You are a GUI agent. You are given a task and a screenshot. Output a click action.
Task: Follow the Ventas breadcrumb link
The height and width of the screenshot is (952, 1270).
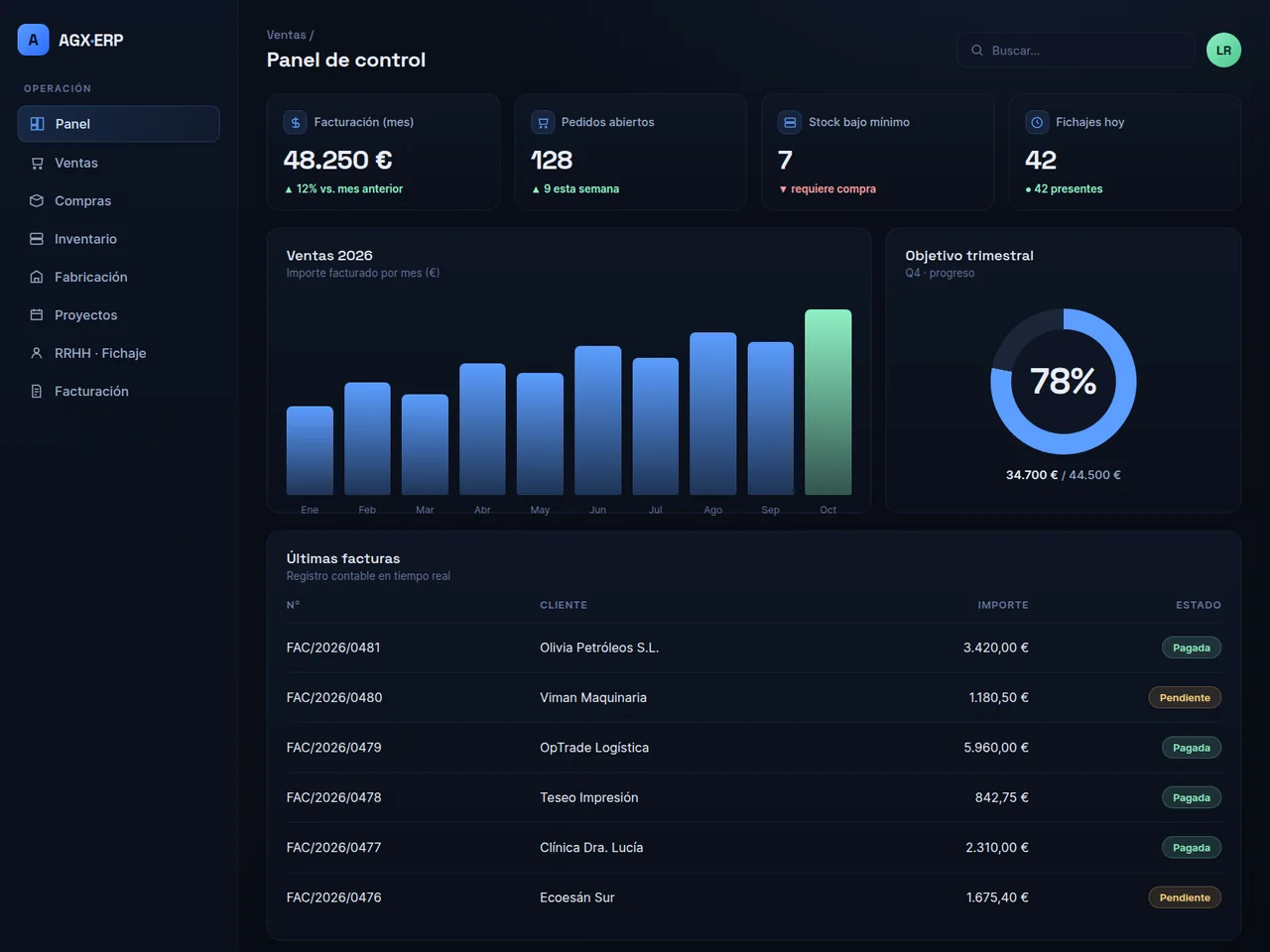coord(286,35)
